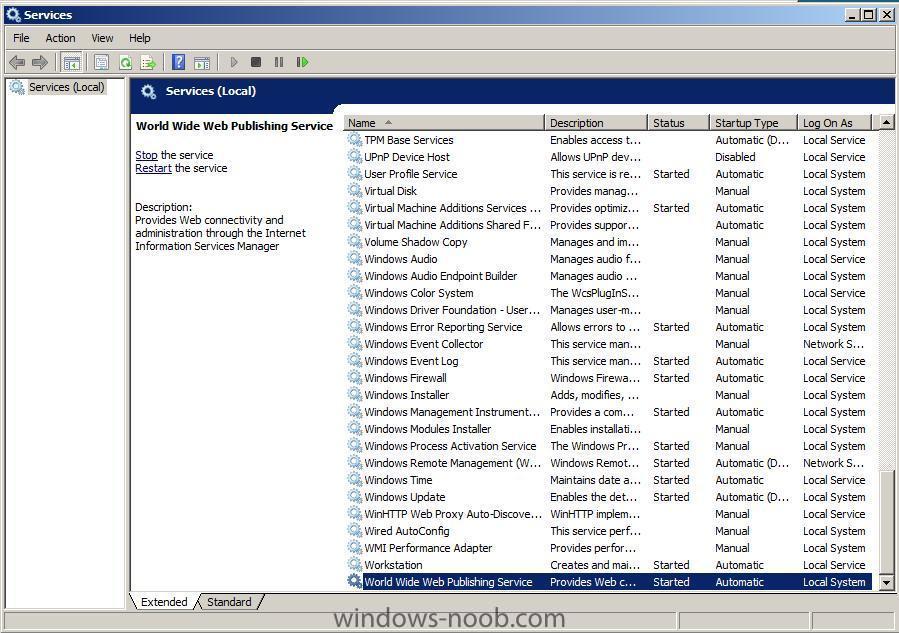Click the Forward arrow toolbar icon
This screenshot has height=633, width=899.
click(x=40, y=62)
